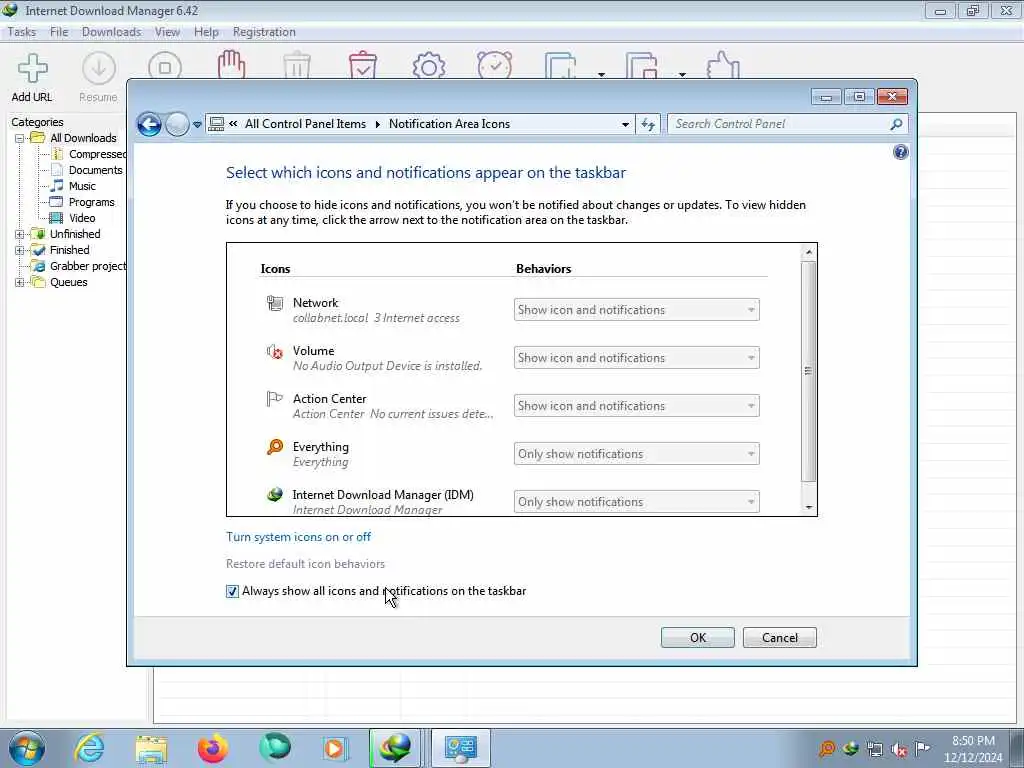Viewport: 1024px width, 768px height.
Task: Click the search magnifier in Search Control Panel
Action: click(896, 124)
